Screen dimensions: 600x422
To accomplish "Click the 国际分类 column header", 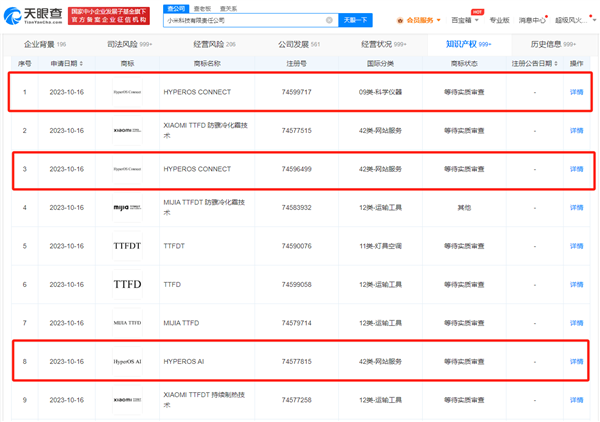I will [380, 64].
